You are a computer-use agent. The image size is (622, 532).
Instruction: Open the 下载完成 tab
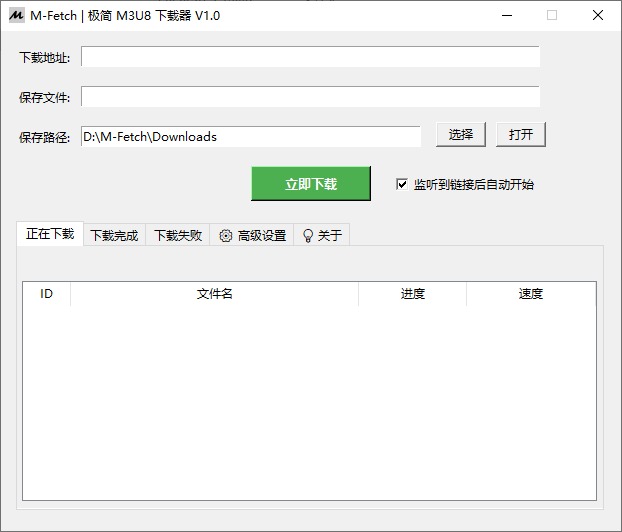[x=114, y=235]
